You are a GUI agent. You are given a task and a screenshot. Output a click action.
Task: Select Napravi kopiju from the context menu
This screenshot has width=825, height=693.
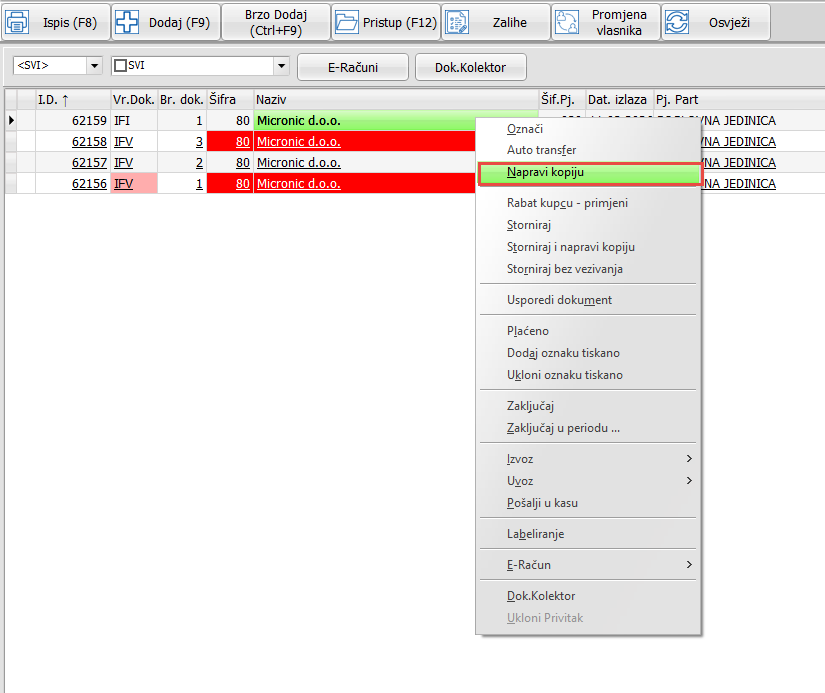tap(588, 172)
